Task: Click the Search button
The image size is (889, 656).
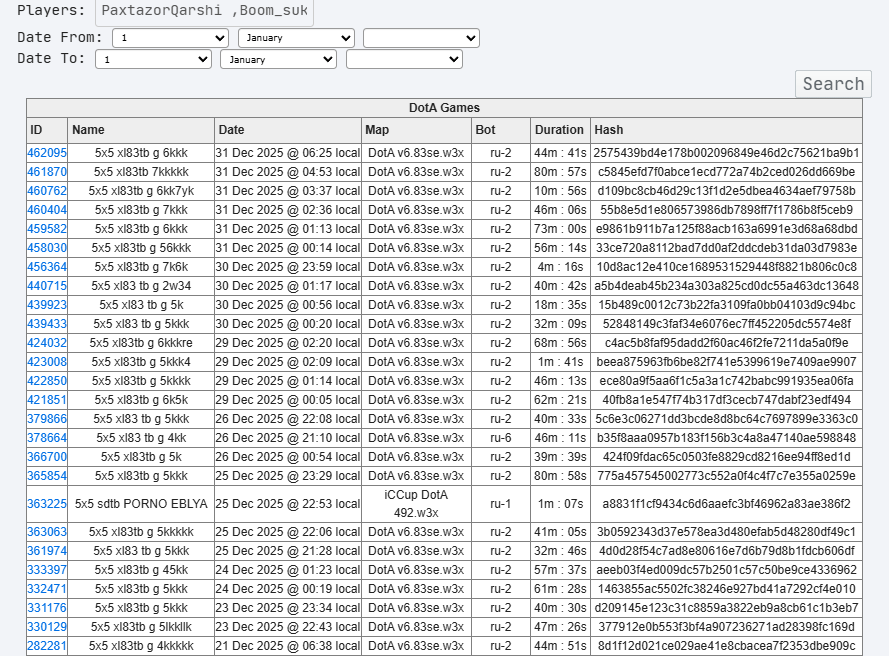Action: pyautogui.click(x=833, y=84)
